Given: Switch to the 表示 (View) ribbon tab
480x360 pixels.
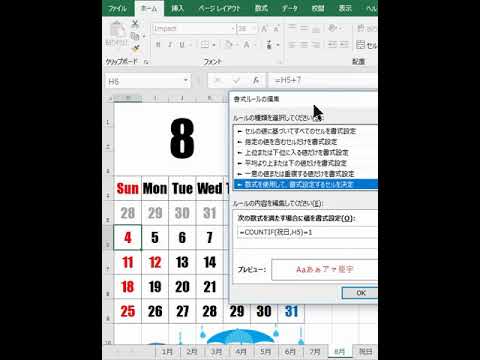Looking at the screenshot, I should point(345,8).
